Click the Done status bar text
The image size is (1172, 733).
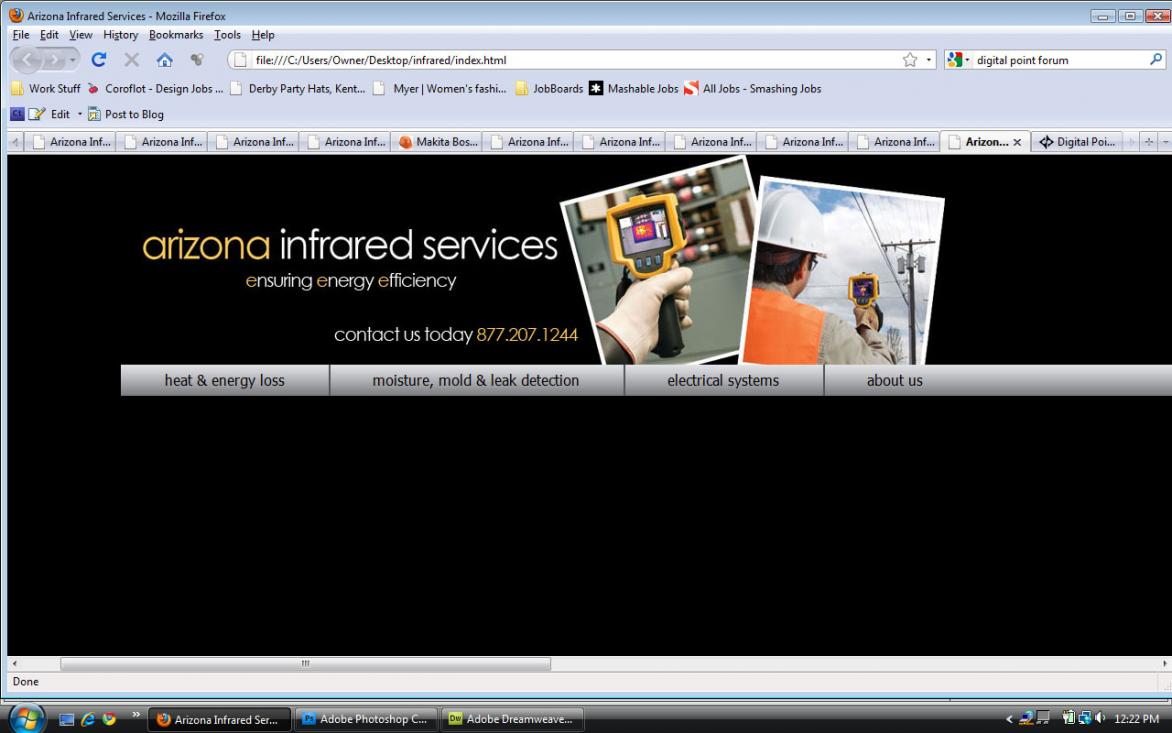(x=25, y=681)
